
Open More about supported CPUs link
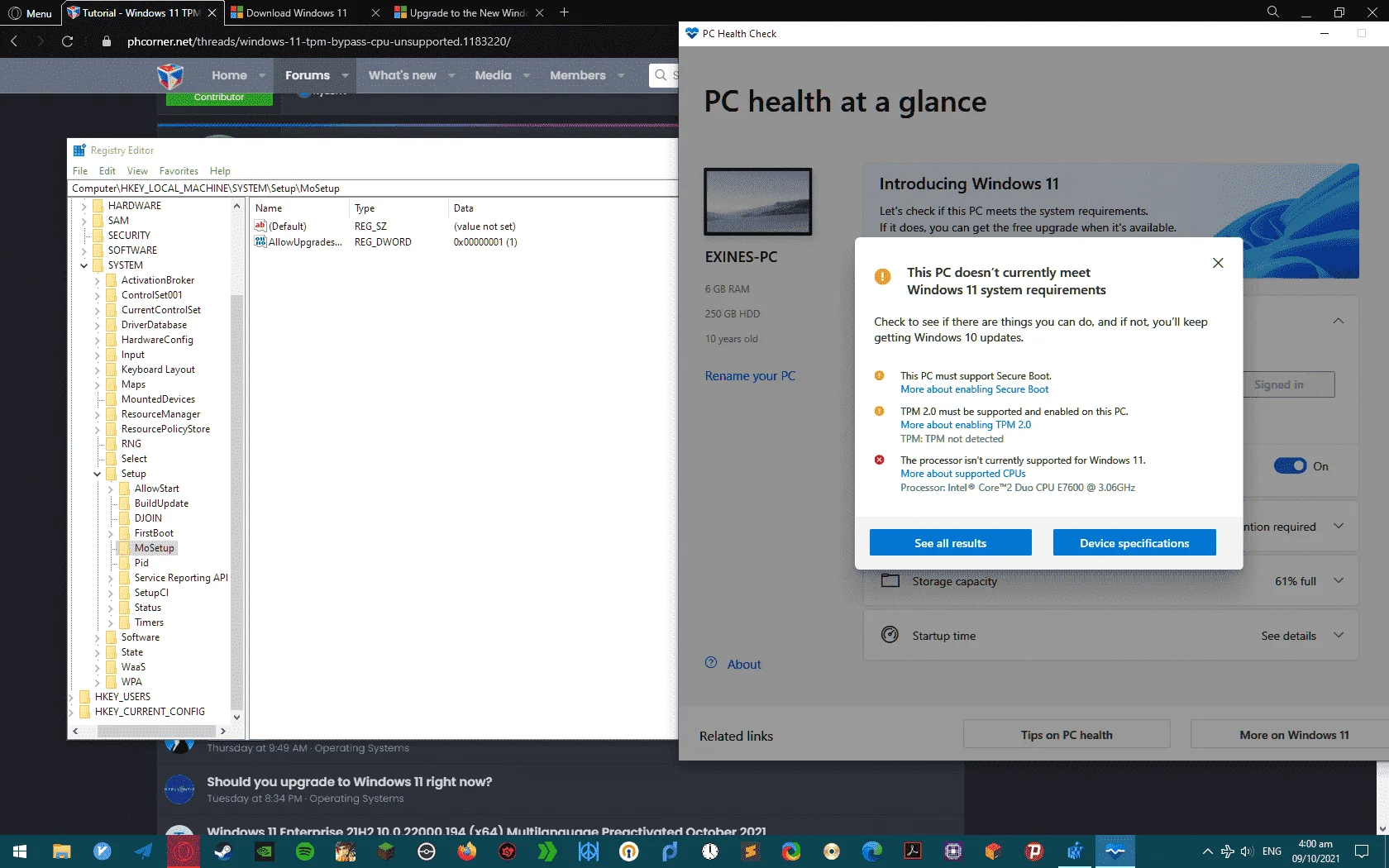coord(963,474)
